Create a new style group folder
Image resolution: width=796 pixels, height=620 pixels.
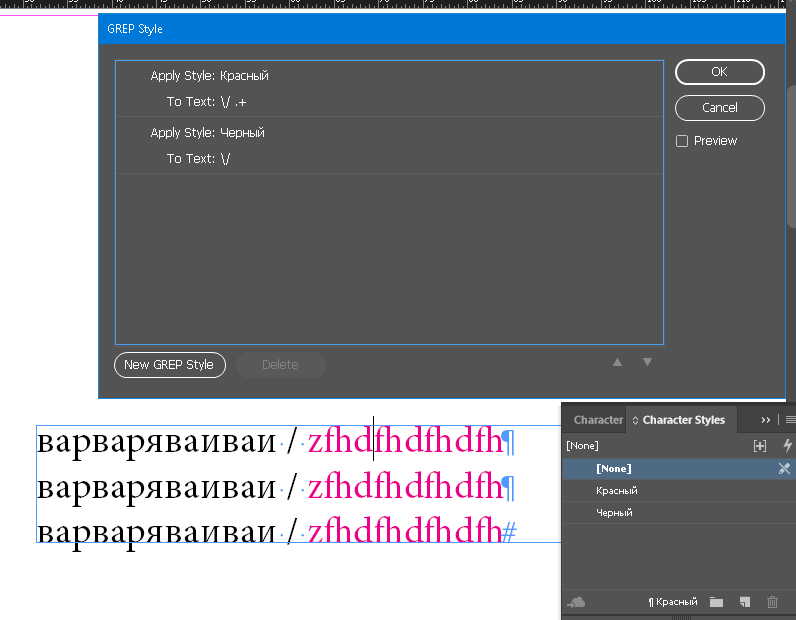(716, 602)
